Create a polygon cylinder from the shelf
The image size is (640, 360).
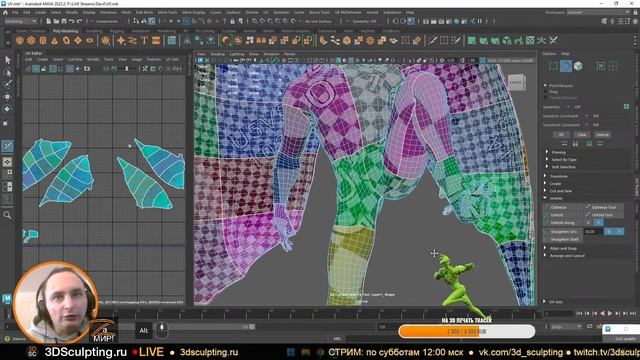(x=43, y=40)
